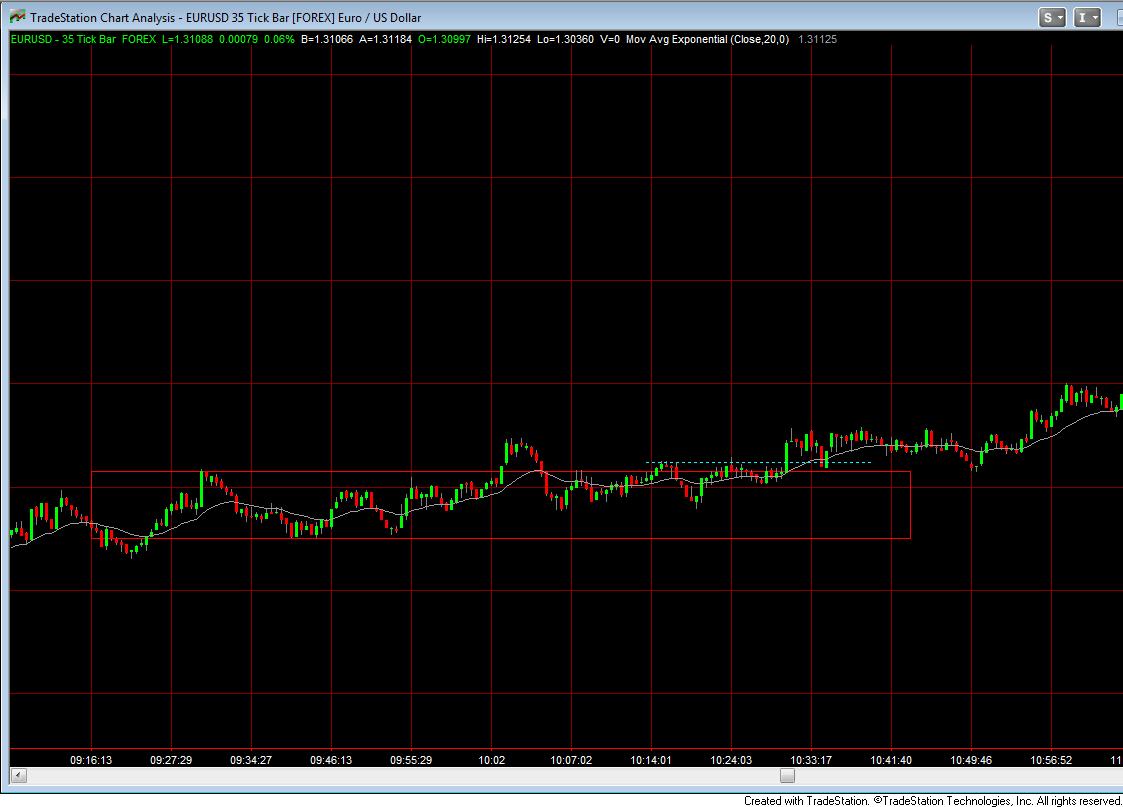The width and height of the screenshot is (1123, 807).
Task: Click the 09:55:29 time axis label
Action: pos(411,760)
